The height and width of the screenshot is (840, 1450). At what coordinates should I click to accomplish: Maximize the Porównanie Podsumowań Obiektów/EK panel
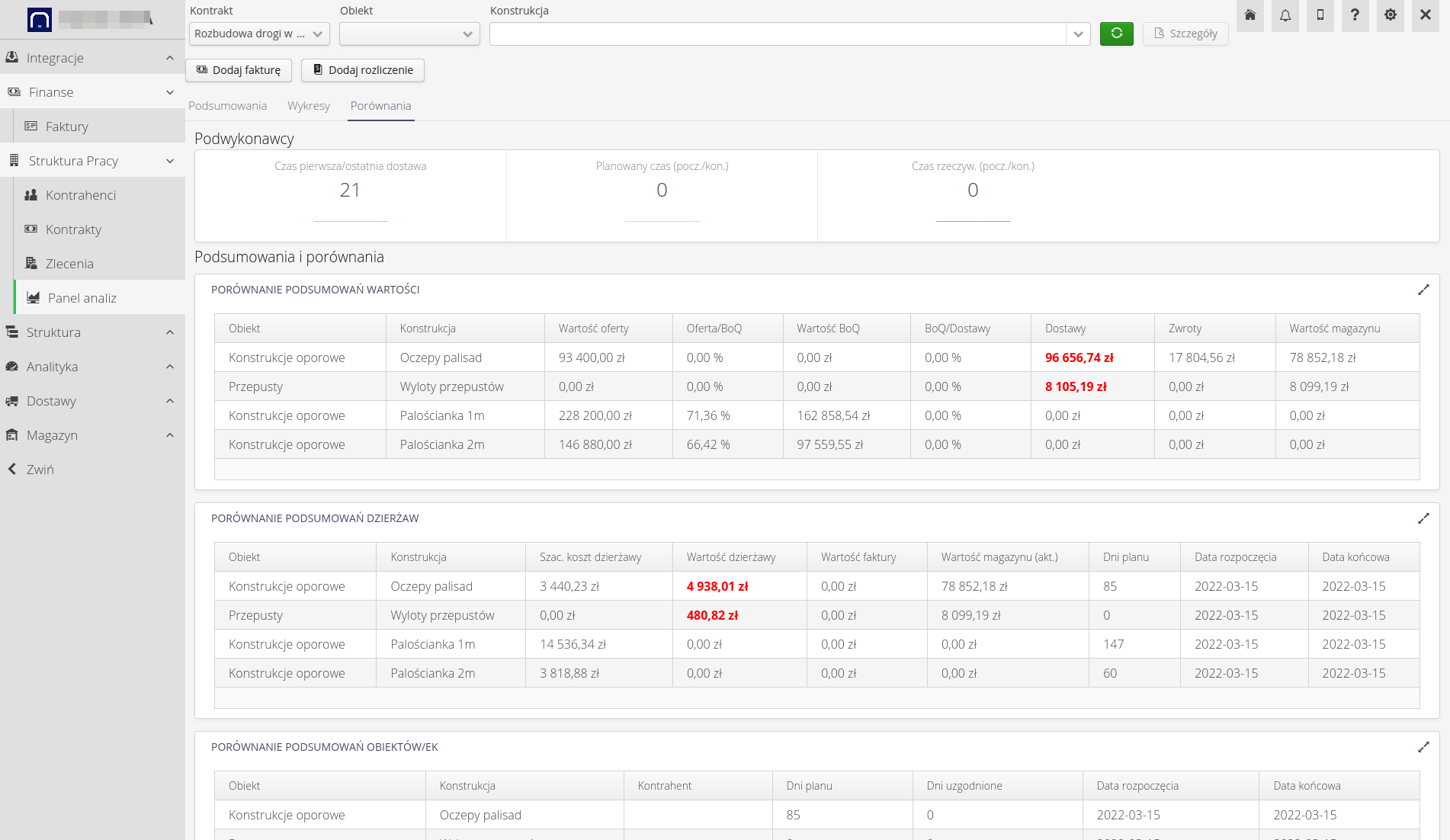[x=1423, y=747]
